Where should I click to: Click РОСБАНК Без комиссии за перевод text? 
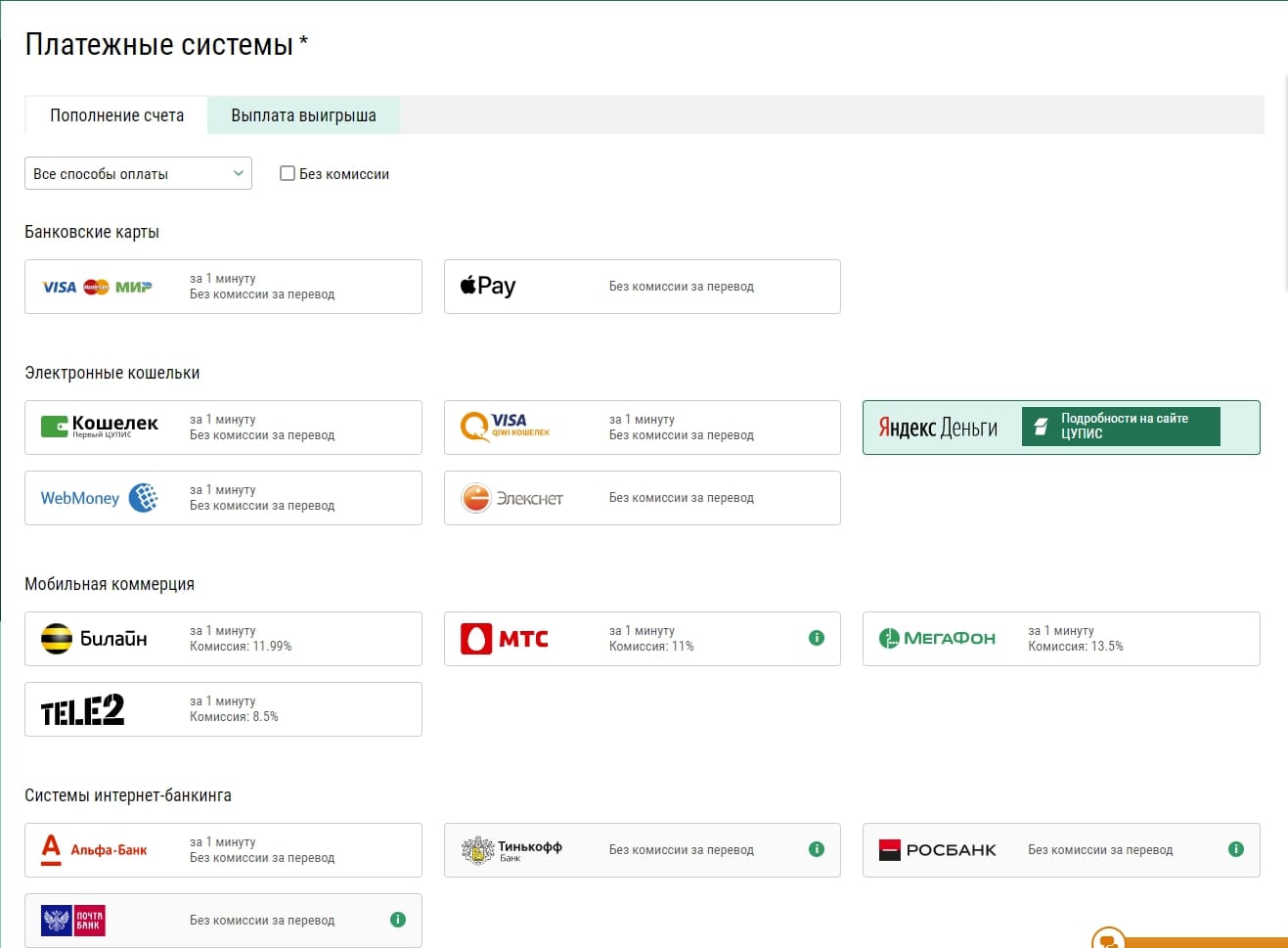(x=1100, y=850)
